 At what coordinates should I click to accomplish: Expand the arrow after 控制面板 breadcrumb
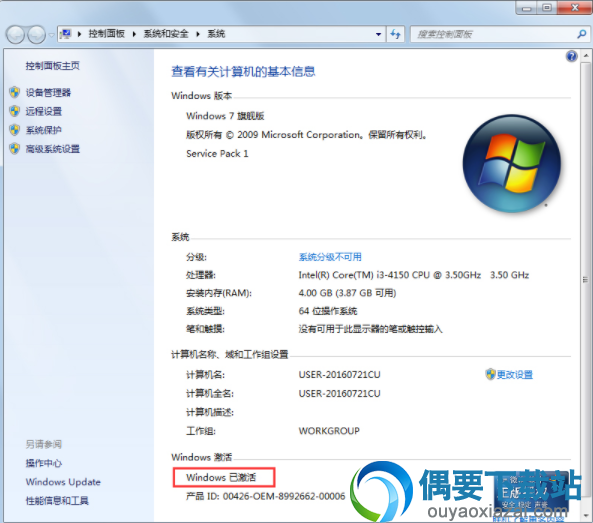click(x=134, y=34)
